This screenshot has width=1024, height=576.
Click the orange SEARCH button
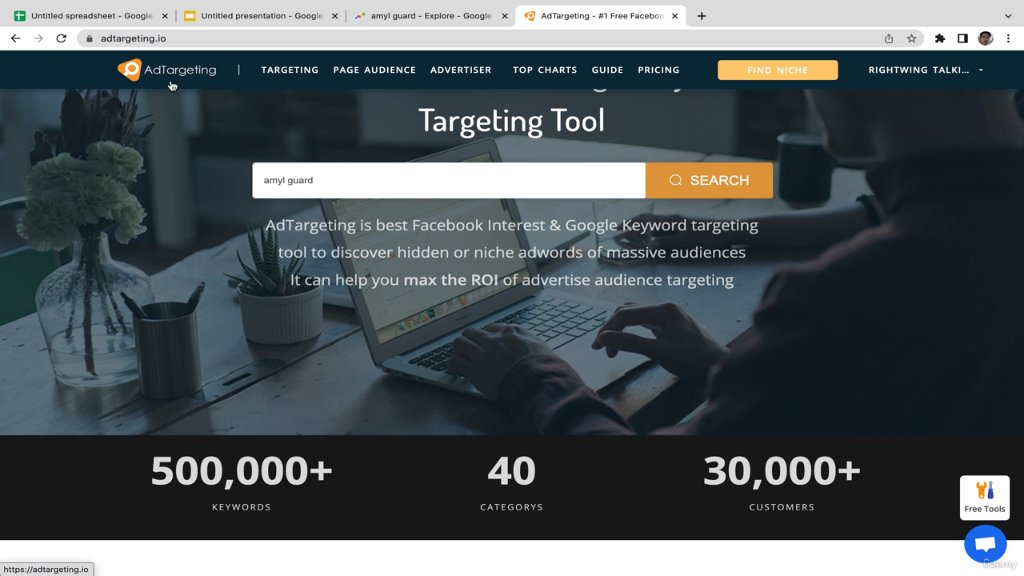(709, 180)
